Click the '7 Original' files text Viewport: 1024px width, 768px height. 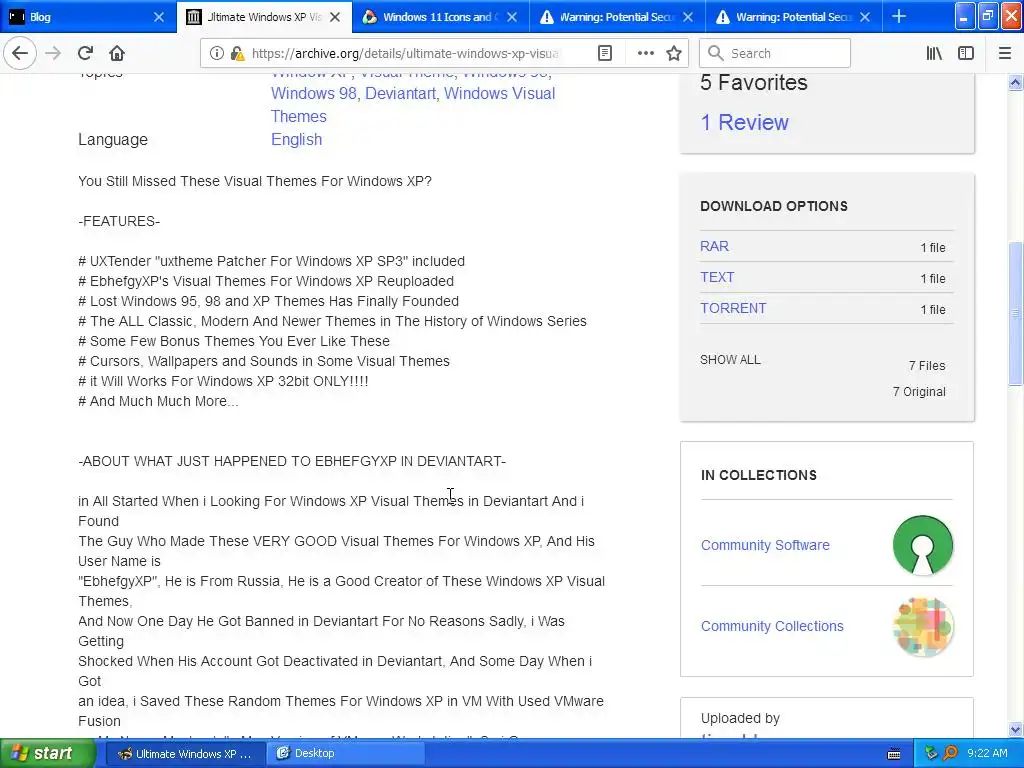919,392
